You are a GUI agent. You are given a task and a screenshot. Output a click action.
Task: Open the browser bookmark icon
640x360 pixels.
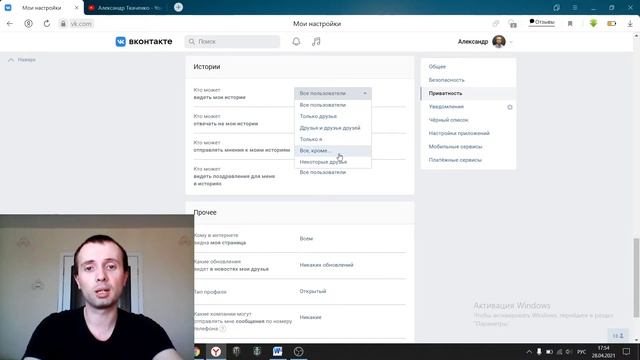tap(570, 24)
